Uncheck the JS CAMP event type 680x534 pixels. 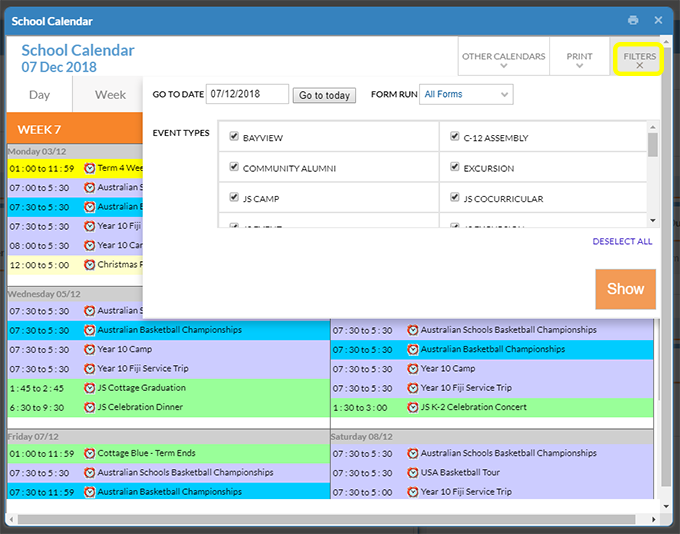tap(234, 197)
